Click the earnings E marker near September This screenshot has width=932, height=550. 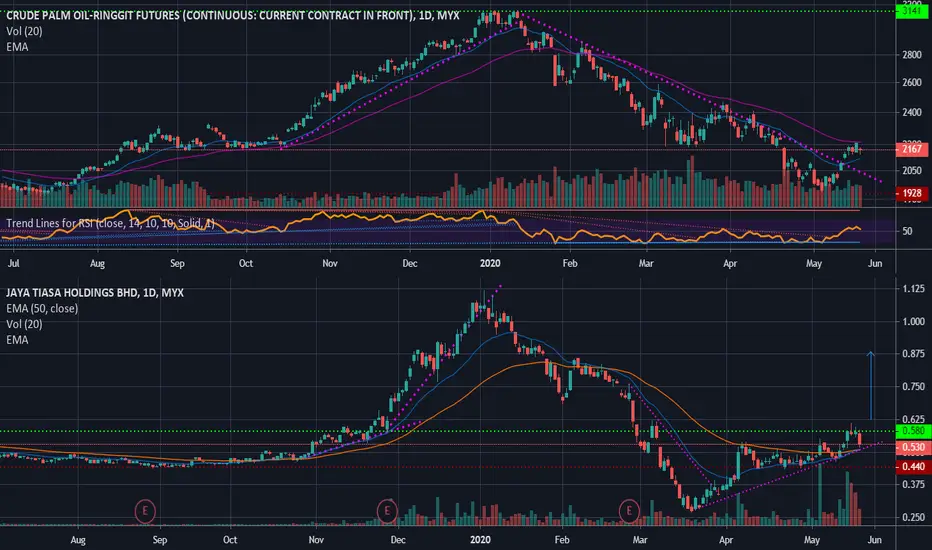point(144,511)
